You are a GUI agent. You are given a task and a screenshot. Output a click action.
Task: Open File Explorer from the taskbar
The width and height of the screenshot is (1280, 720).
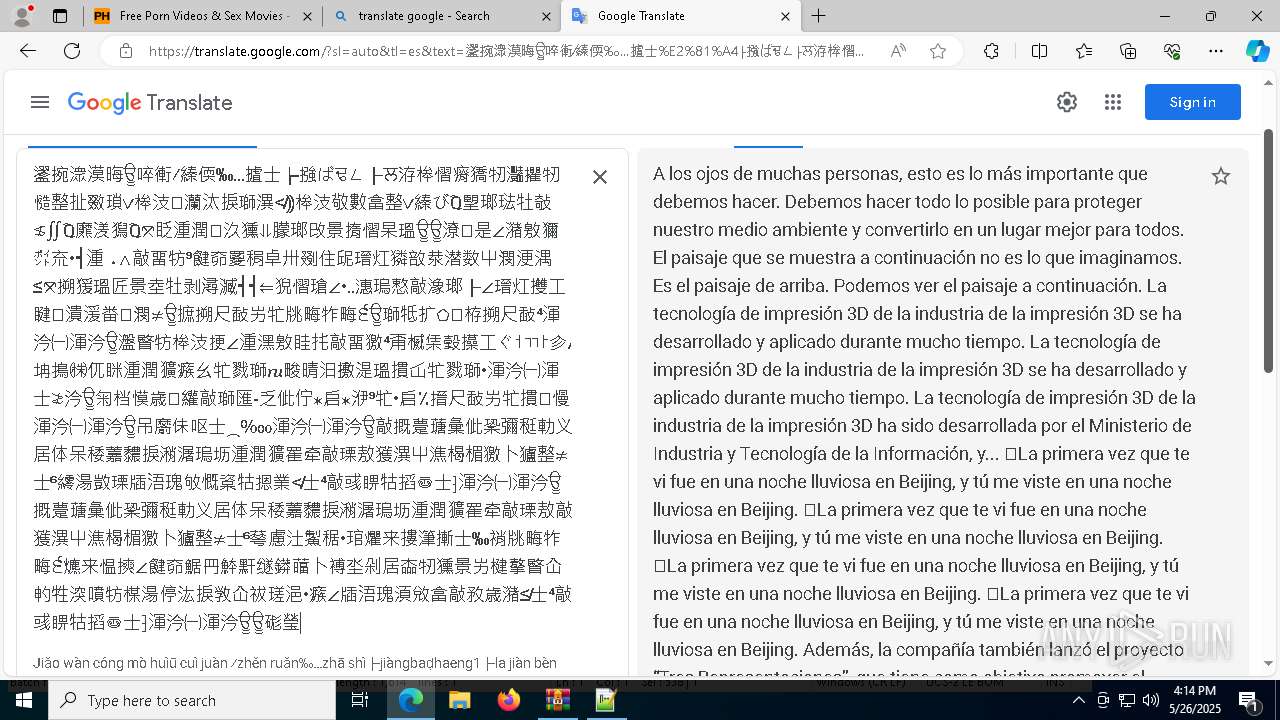click(459, 700)
